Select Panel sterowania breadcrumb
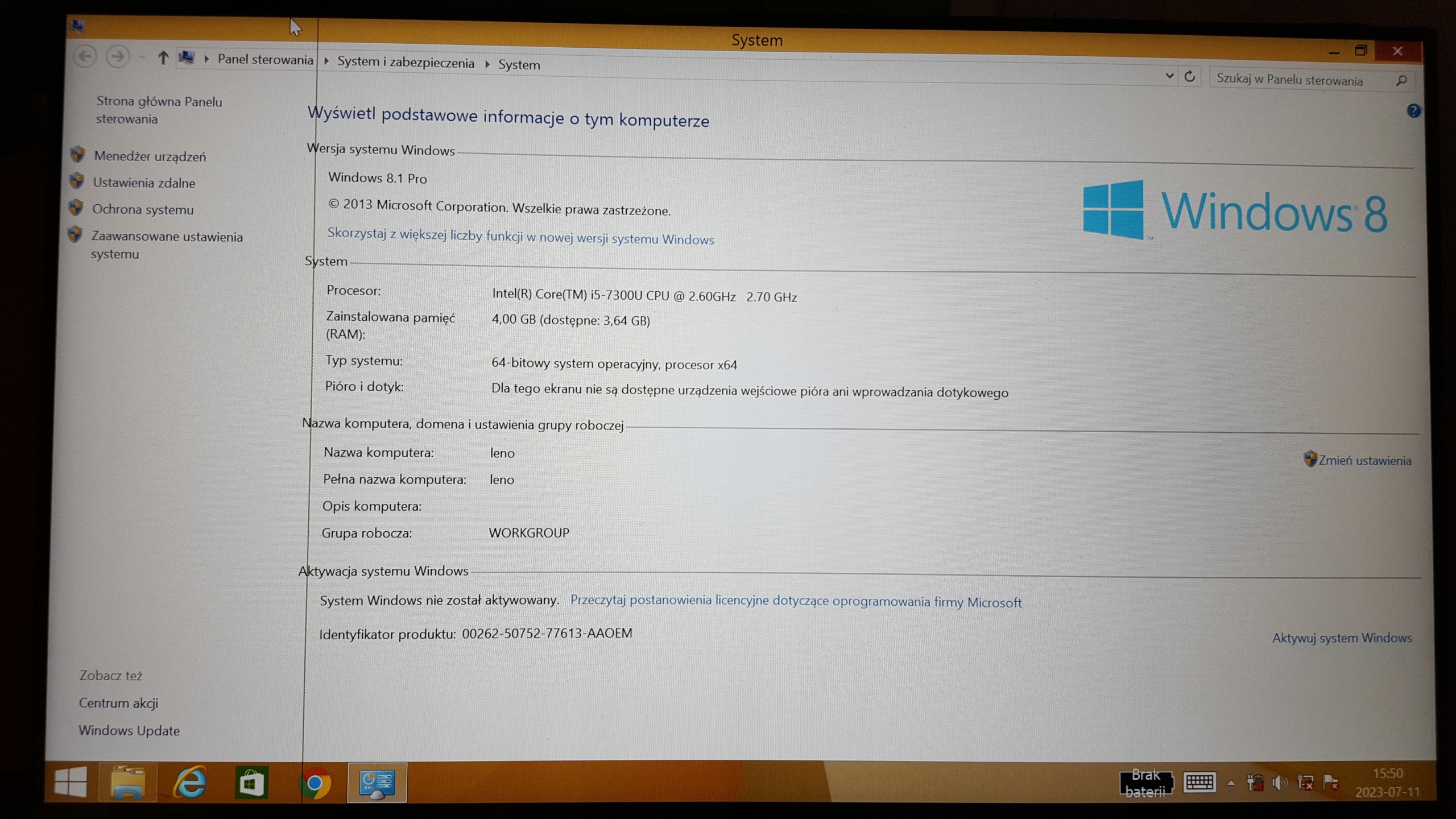 coord(265,59)
